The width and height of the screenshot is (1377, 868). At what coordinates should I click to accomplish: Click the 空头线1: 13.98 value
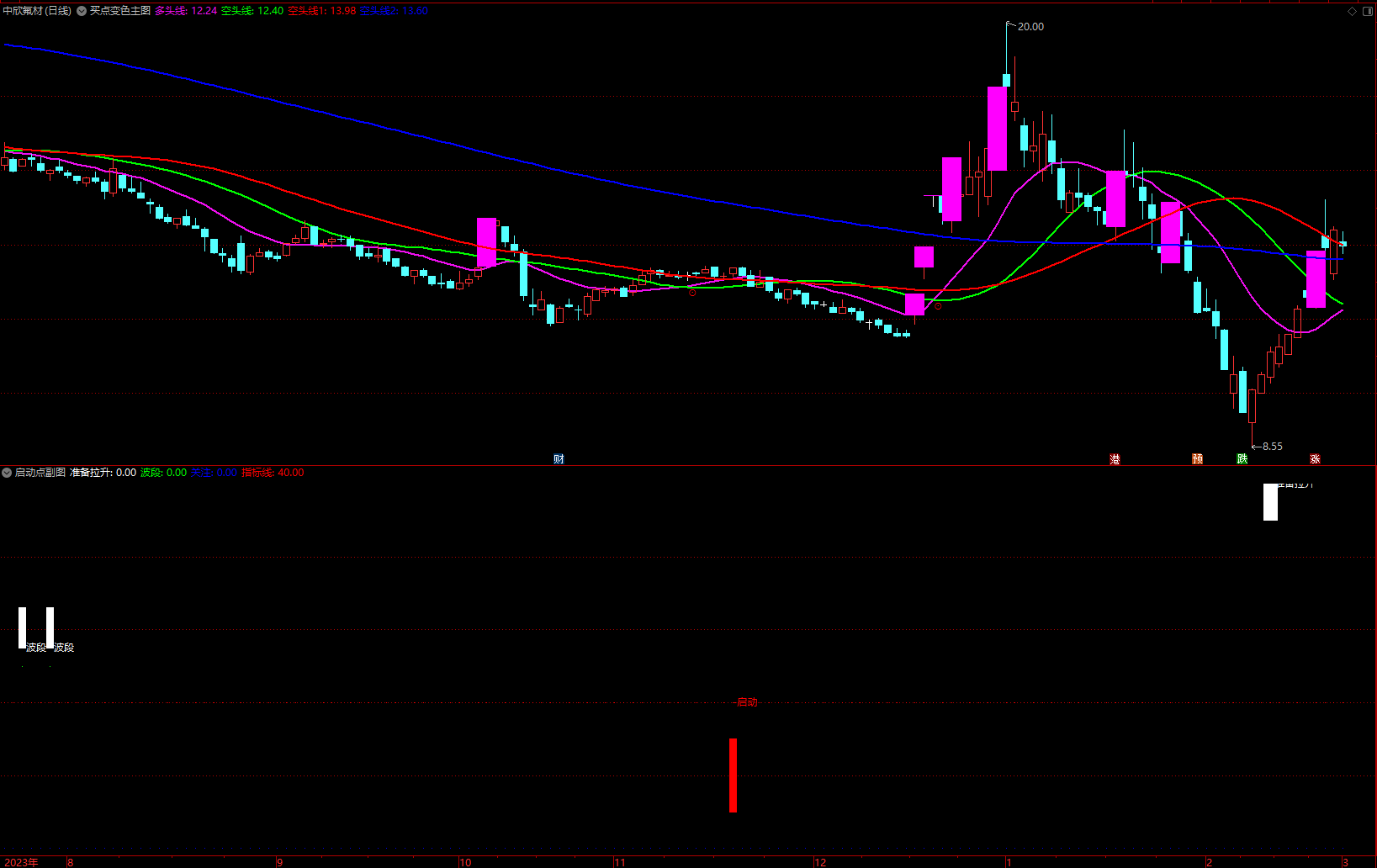coord(322,11)
